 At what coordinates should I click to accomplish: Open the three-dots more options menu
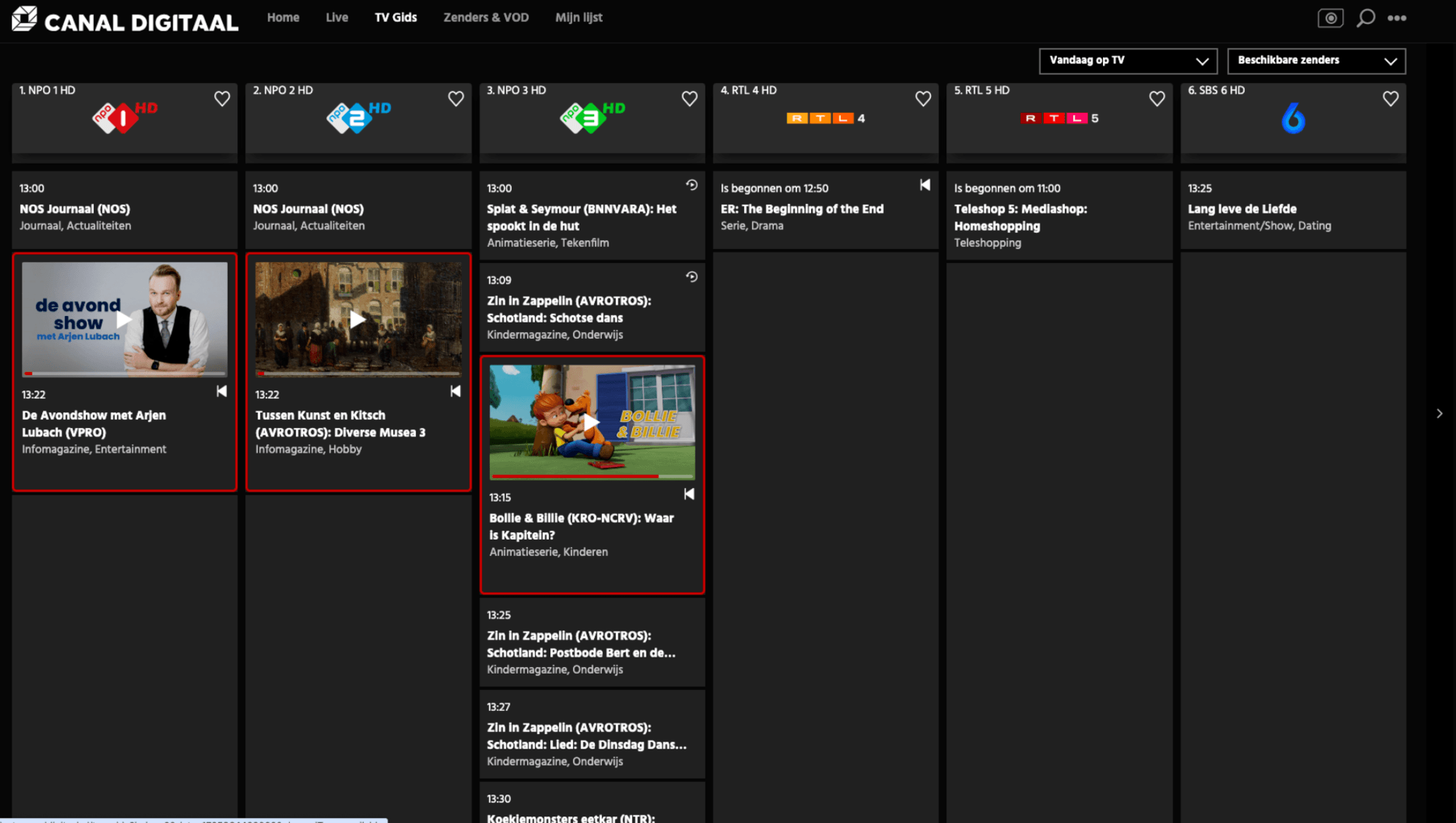click(x=1396, y=18)
